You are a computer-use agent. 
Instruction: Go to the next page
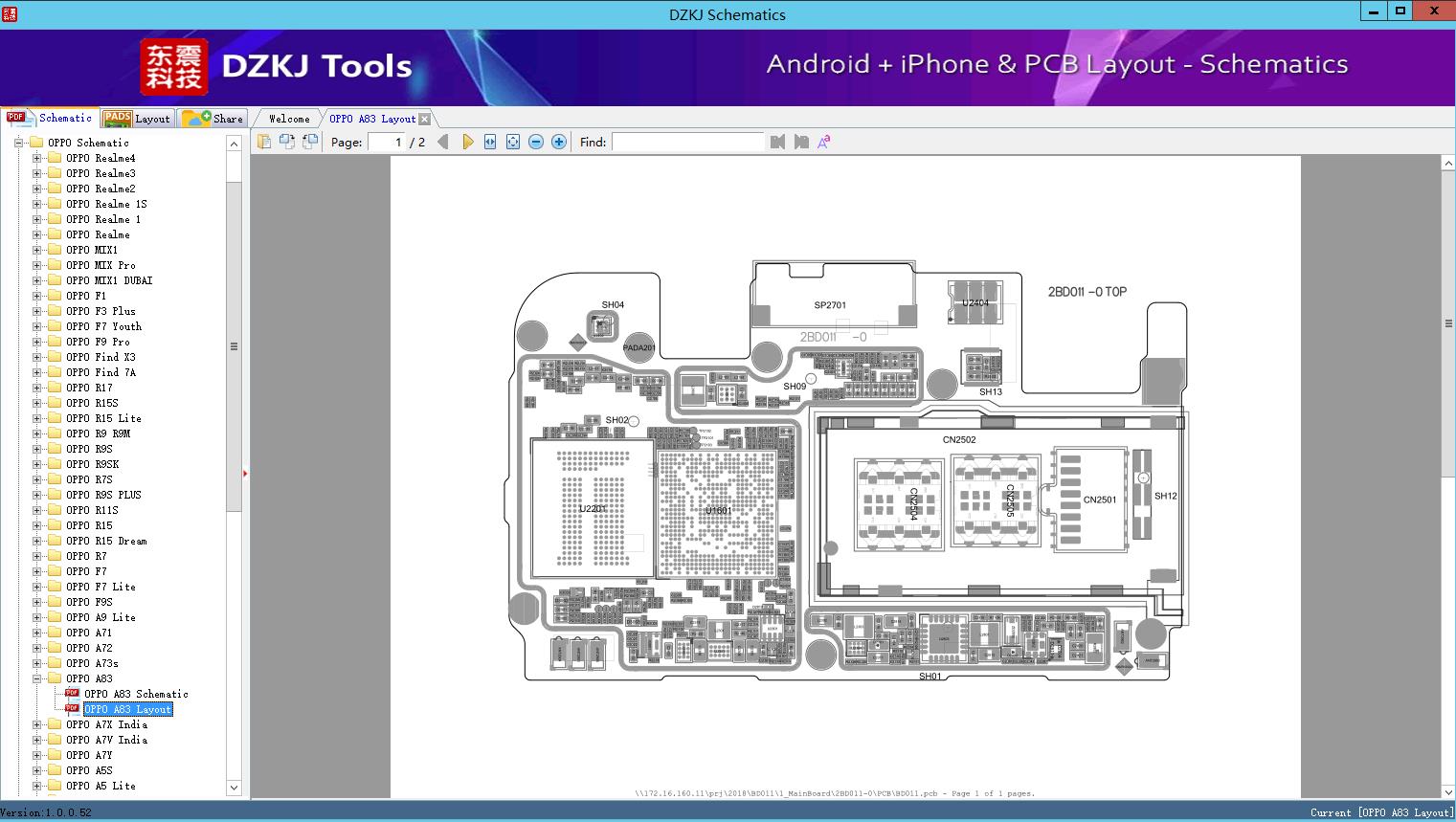click(467, 142)
